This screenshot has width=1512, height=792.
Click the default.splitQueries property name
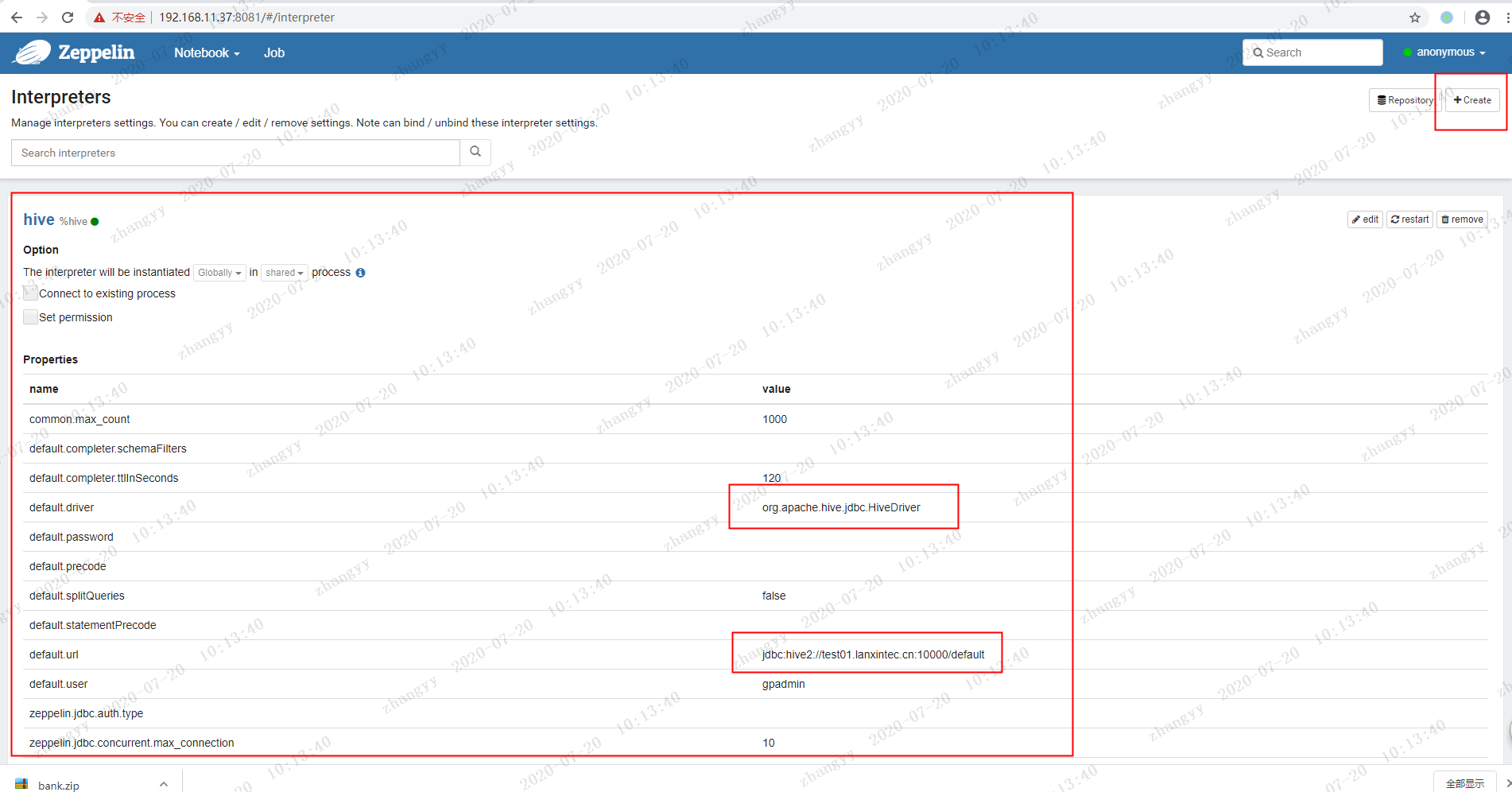[x=77, y=596]
